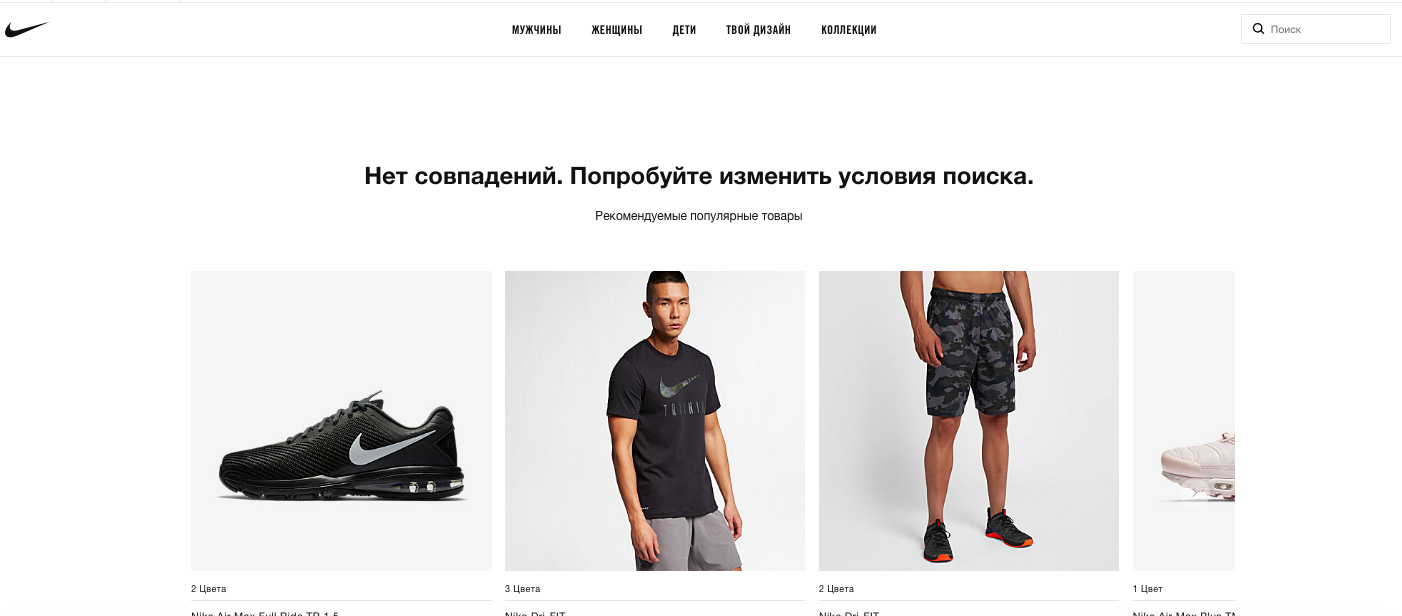Screen dimensions: 1402x616
Task: Click the magnifying glass search icon
Action: click(1258, 29)
